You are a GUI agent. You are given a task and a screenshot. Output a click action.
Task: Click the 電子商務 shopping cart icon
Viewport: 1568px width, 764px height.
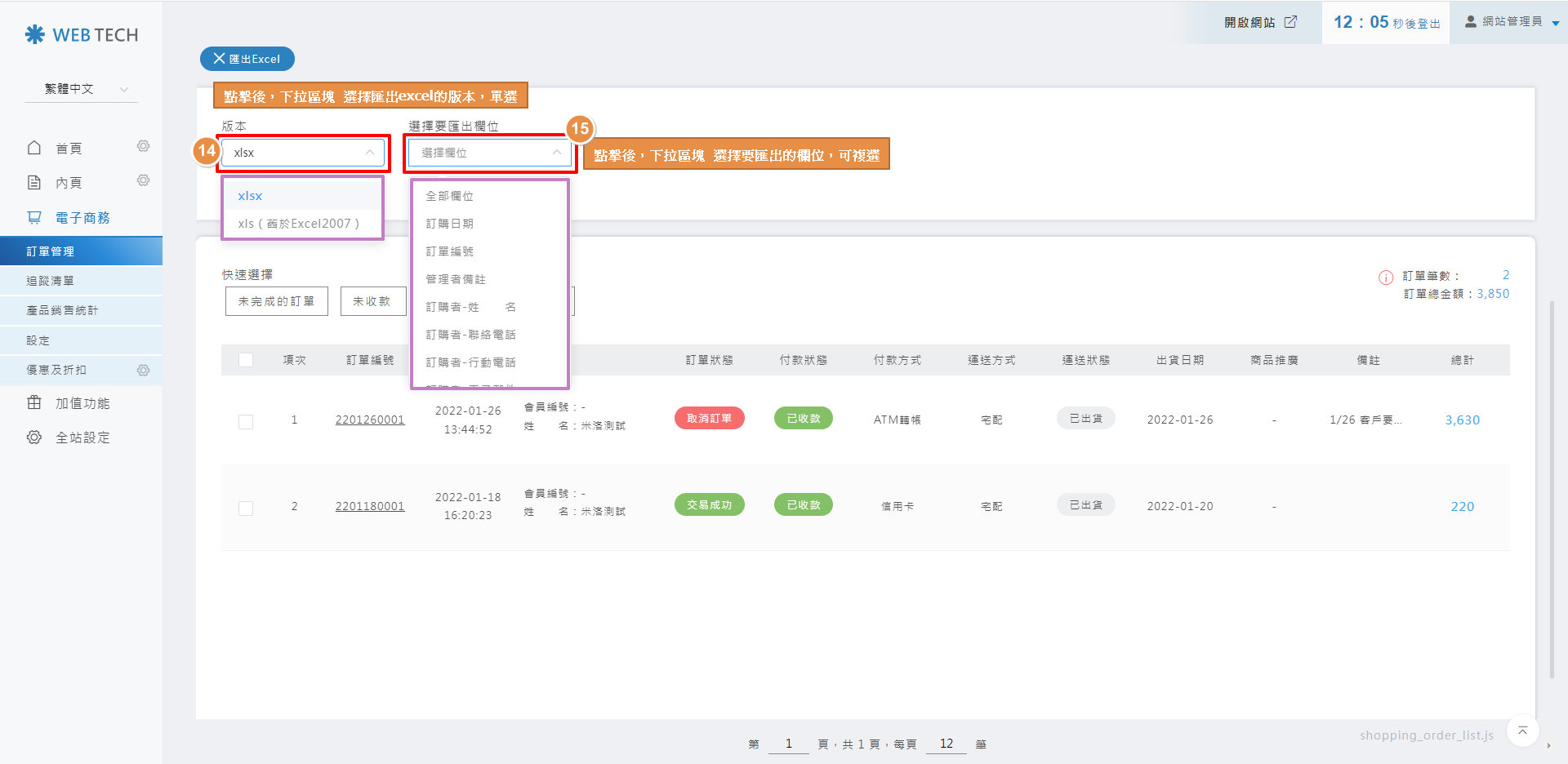pos(34,218)
